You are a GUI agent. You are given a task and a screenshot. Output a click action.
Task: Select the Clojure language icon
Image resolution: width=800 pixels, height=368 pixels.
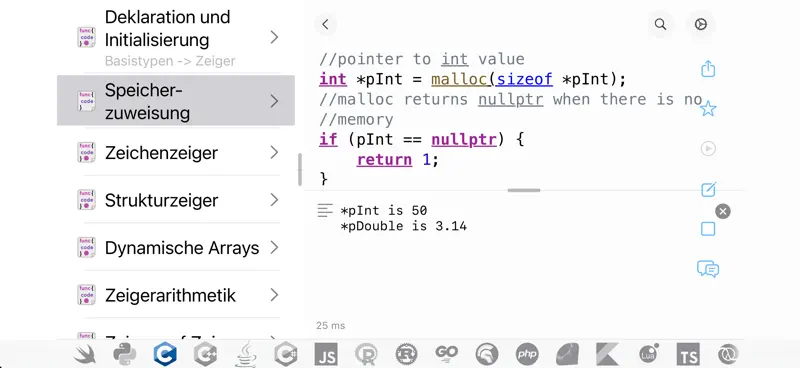tap(729, 354)
